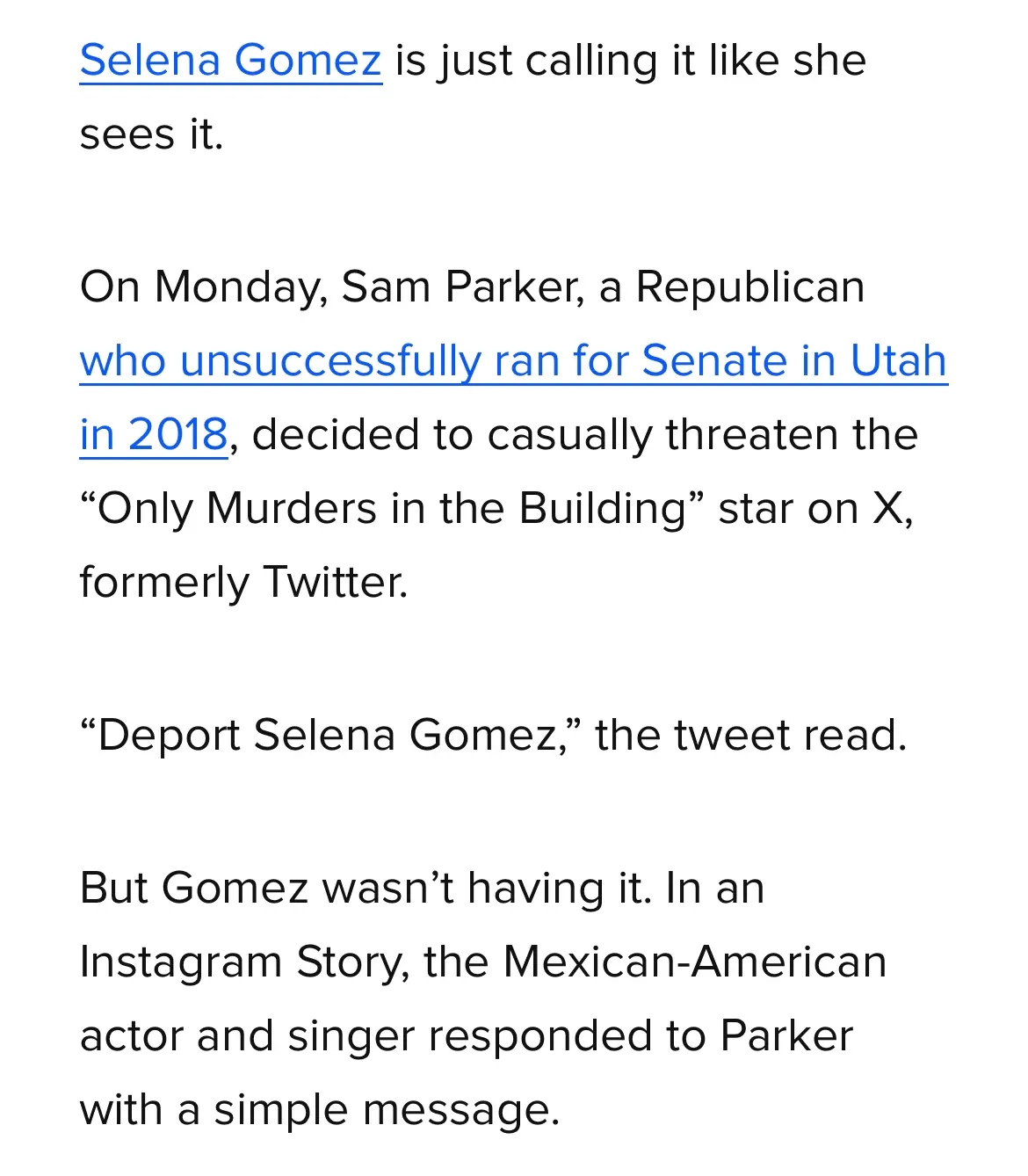Open the Selena Gomez link

[x=230, y=61]
